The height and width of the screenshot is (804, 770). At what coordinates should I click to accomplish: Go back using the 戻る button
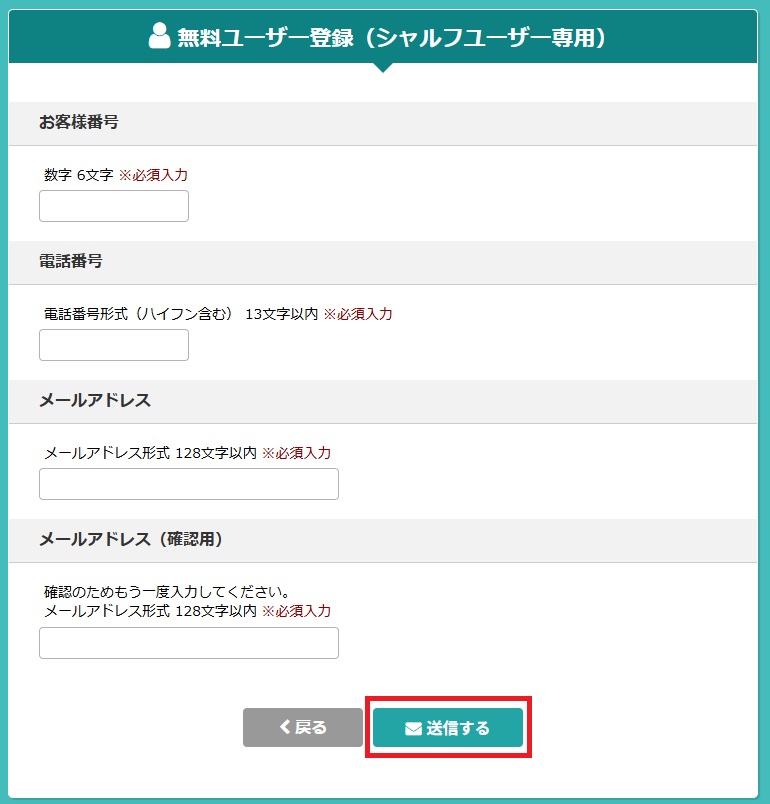click(302, 727)
